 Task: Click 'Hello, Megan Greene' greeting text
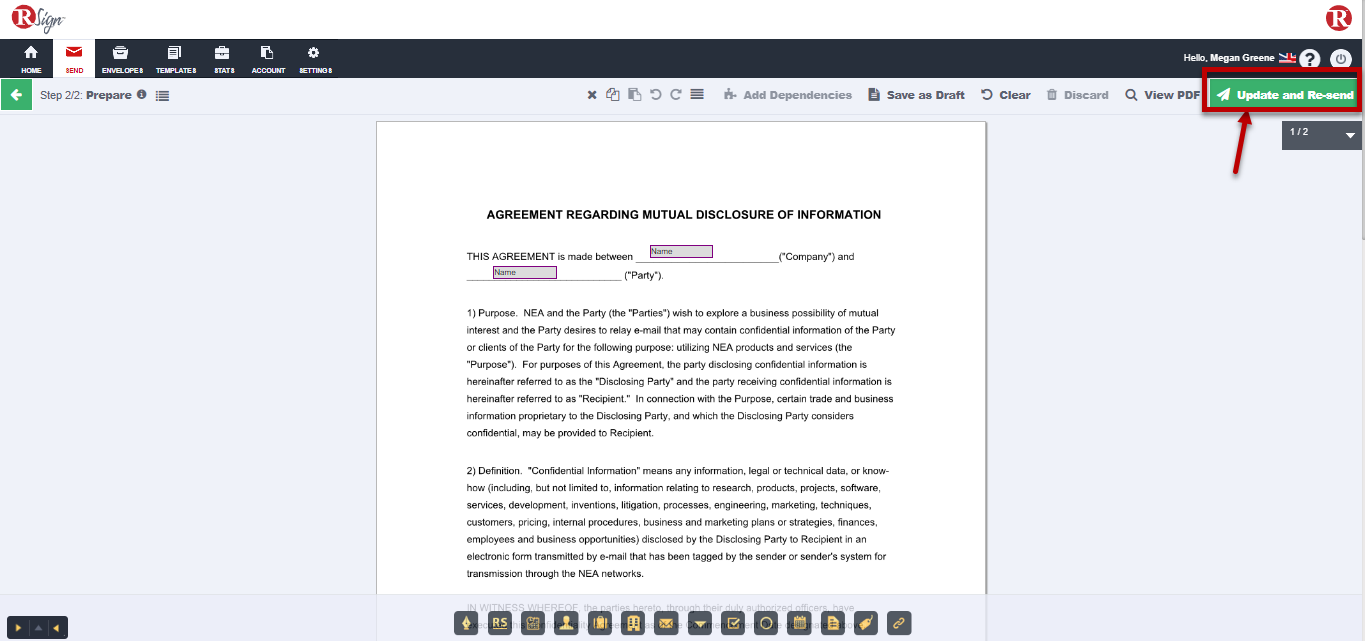click(1229, 58)
